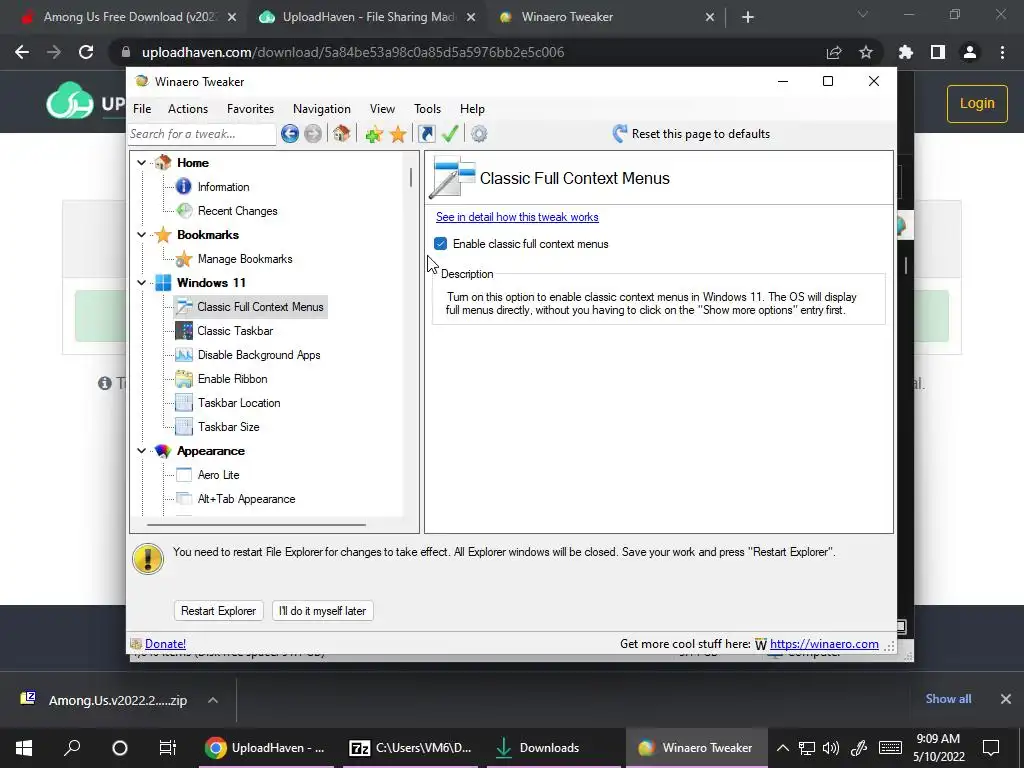Click I'll do it myself later
Viewport: 1024px width, 768px height.
[x=322, y=611]
